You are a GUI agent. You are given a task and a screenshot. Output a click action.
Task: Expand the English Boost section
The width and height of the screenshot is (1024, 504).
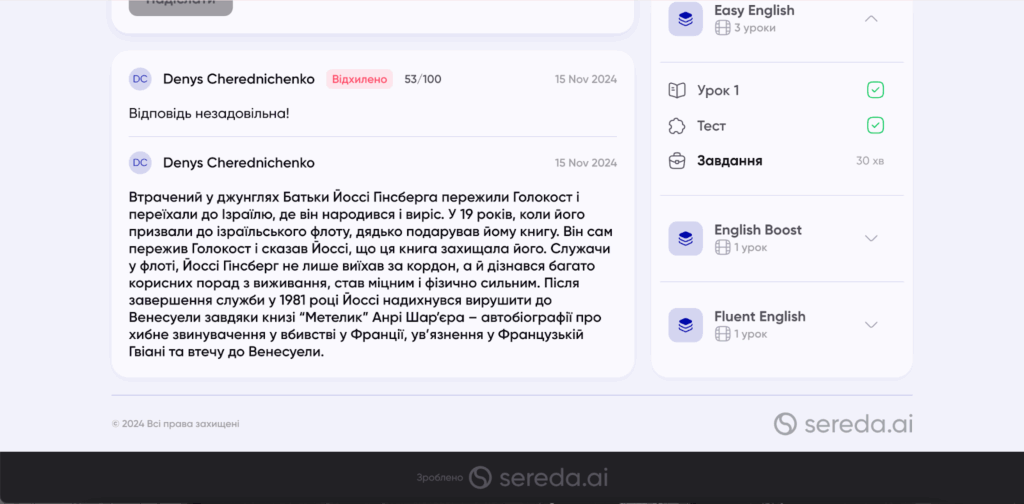coord(871,238)
